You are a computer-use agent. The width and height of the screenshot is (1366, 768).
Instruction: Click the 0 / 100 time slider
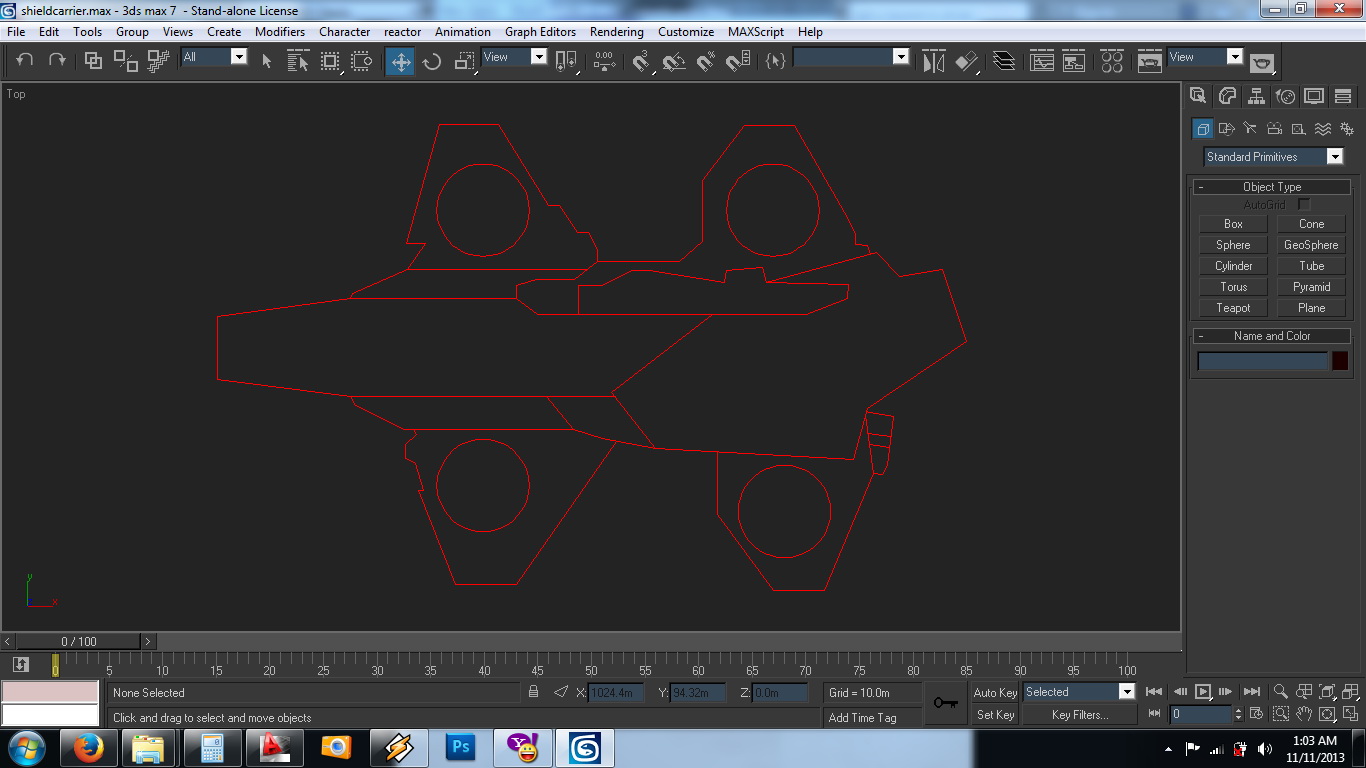[79, 641]
